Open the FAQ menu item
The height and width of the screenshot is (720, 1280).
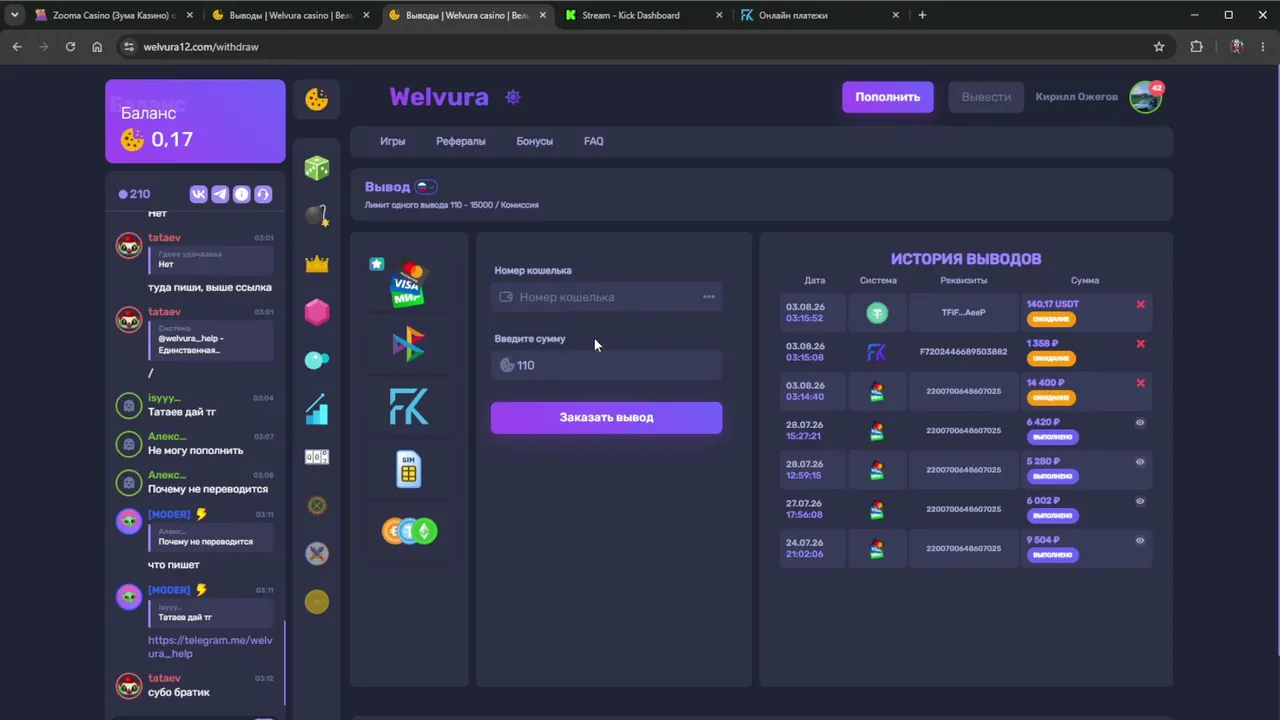[x=594, y=141]
